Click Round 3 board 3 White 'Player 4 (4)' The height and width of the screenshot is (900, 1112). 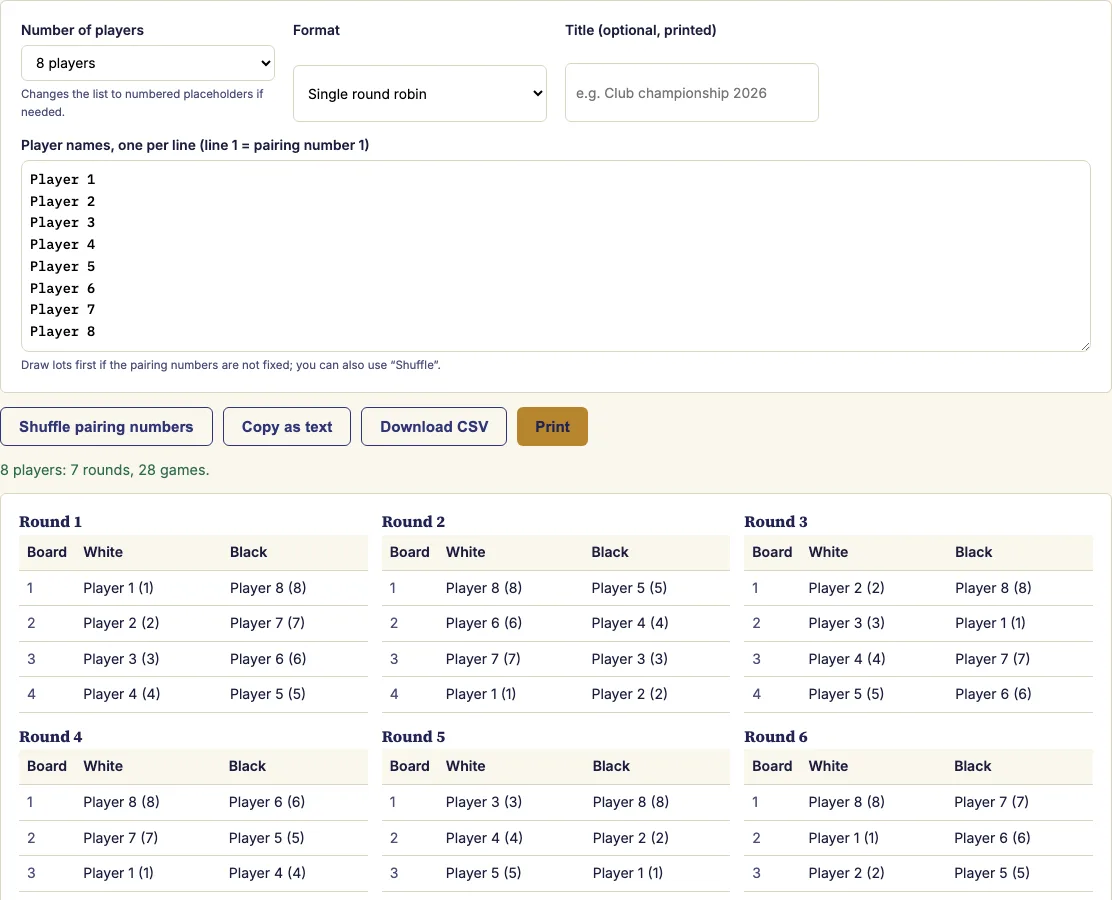[x=847, y=659]
